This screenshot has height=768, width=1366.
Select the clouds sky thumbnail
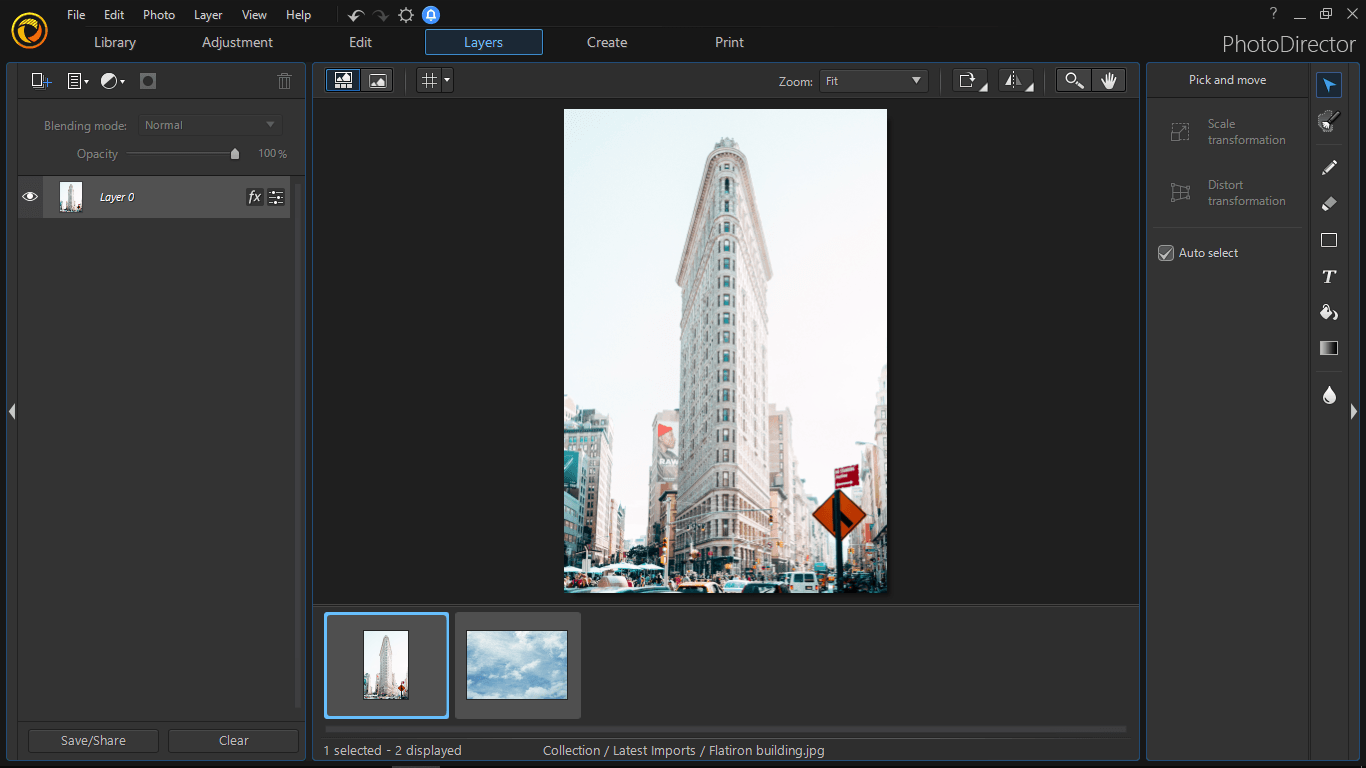coord(517,665)
